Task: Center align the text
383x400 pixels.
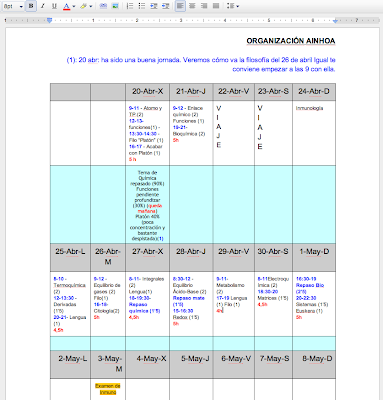Action: tap(192, 6)
